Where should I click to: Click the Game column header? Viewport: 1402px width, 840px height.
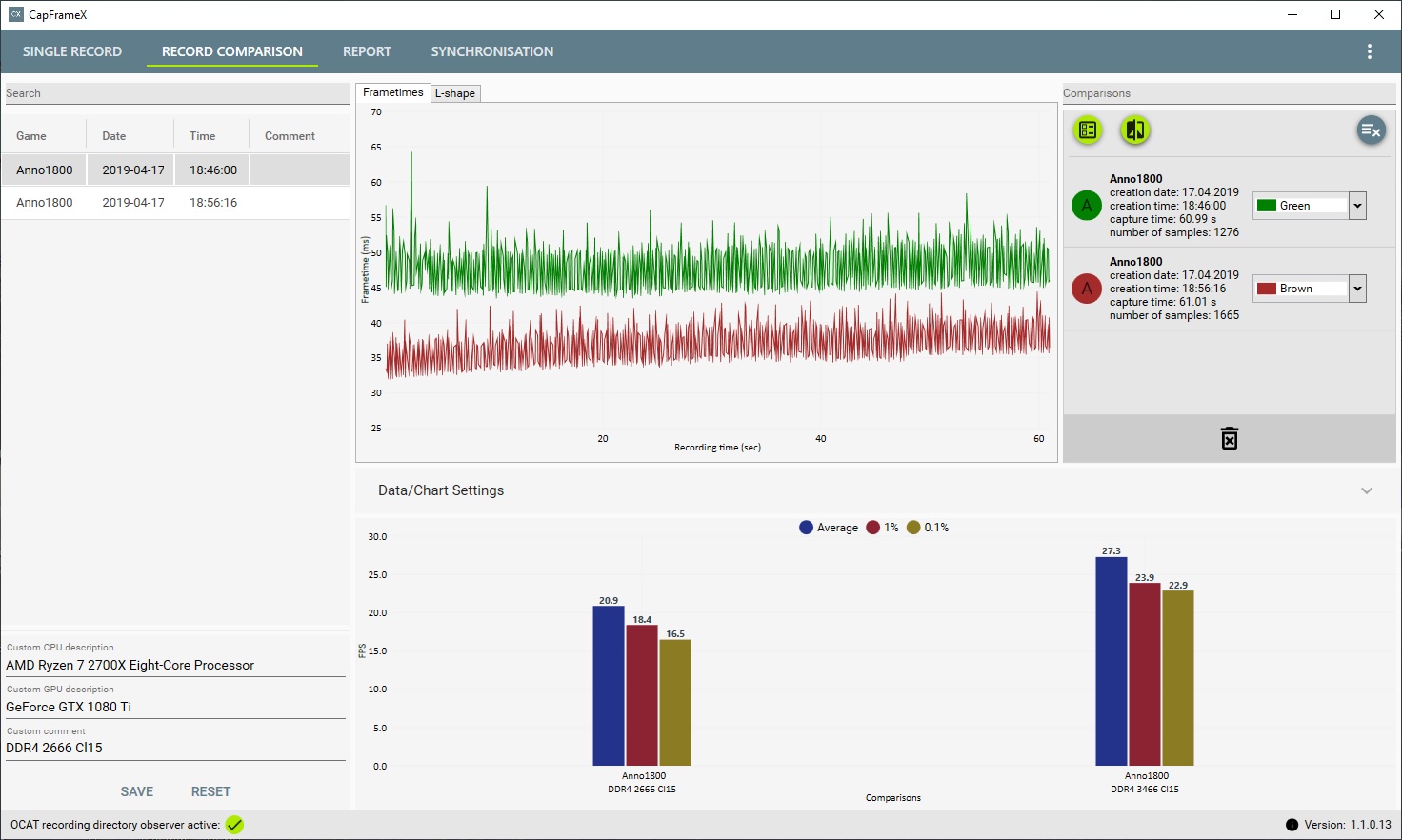pyautogui.click(x=45, y=136)
